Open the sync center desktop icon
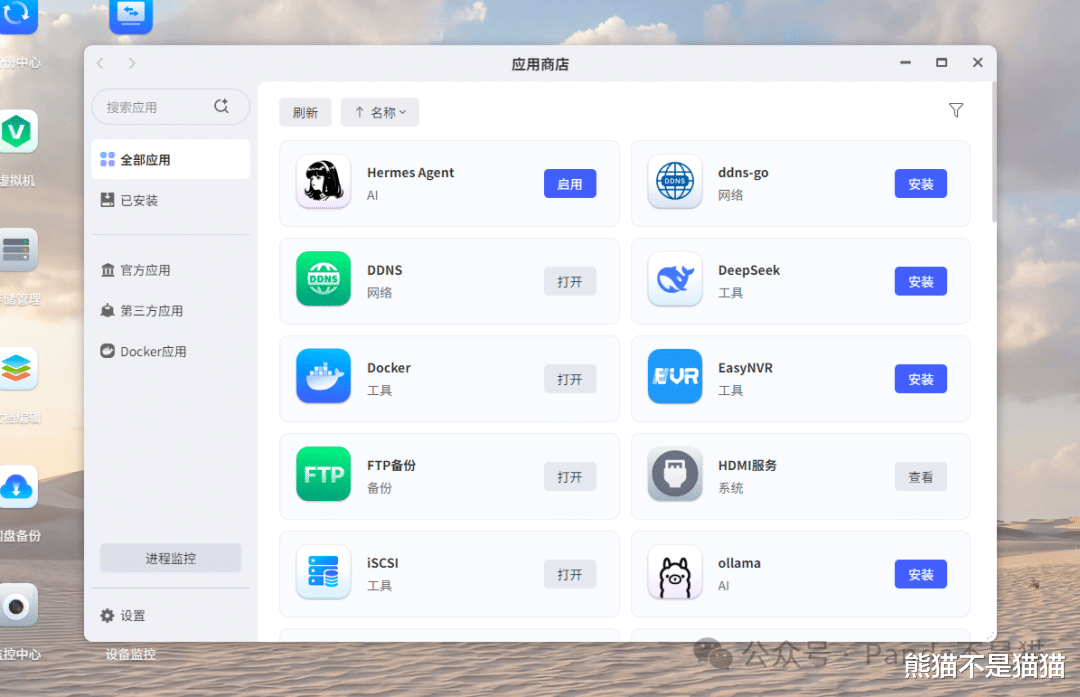Viewport: 1080px width, 697px height. coord(17,17)
